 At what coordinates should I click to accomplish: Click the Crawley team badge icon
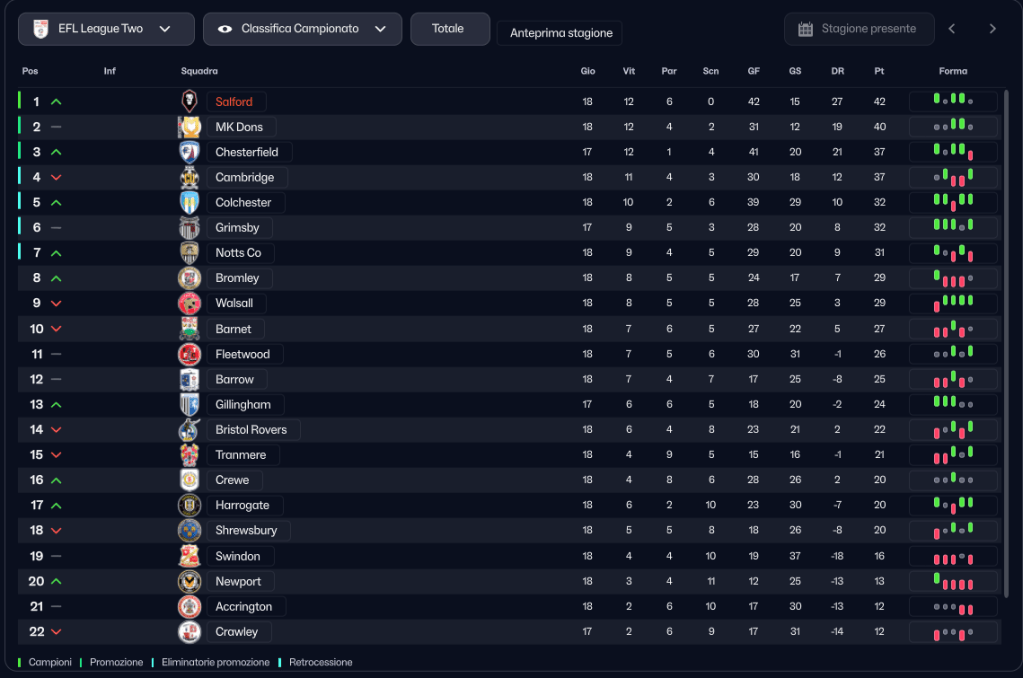pyautogui.click(x=189, y=632)
